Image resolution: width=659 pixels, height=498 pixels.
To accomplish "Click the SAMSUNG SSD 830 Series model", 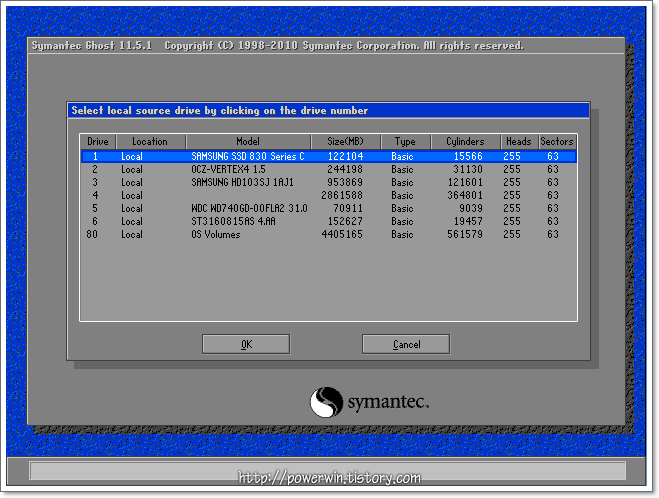I will point(248,156).
